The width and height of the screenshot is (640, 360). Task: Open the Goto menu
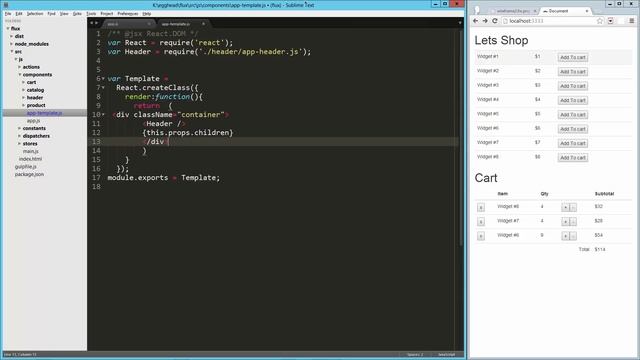pyautogui.click(x=77, y=13)
